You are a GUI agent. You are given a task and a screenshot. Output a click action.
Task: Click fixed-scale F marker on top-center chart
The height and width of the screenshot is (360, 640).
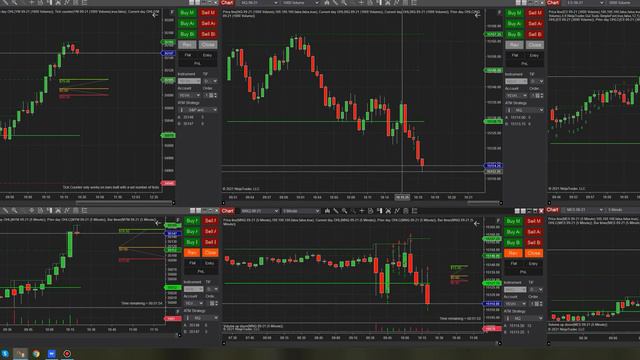499,13
